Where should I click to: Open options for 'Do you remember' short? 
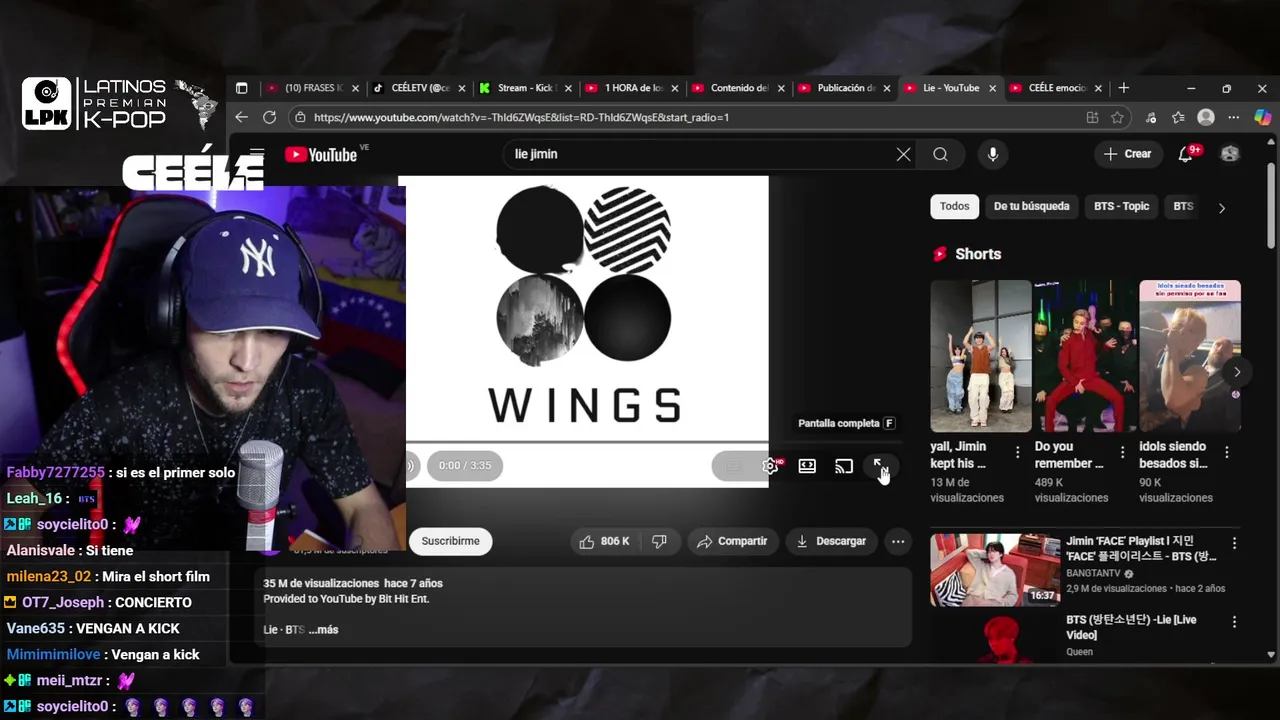click(x=1122, y=453)
